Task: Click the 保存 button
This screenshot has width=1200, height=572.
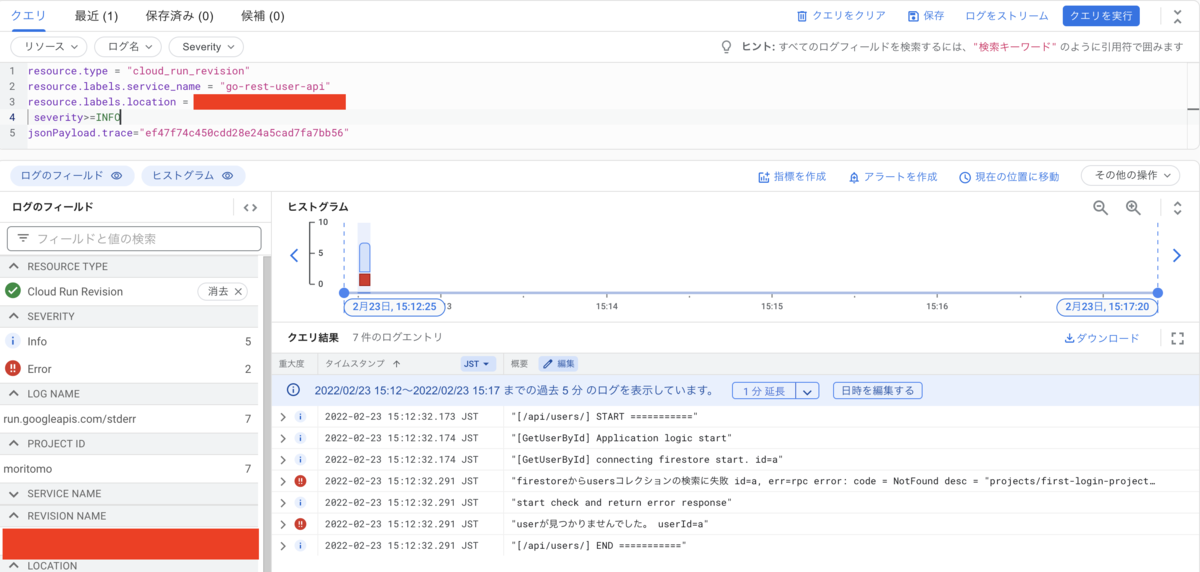Action: pyautogui.click(x=926, y=16)
